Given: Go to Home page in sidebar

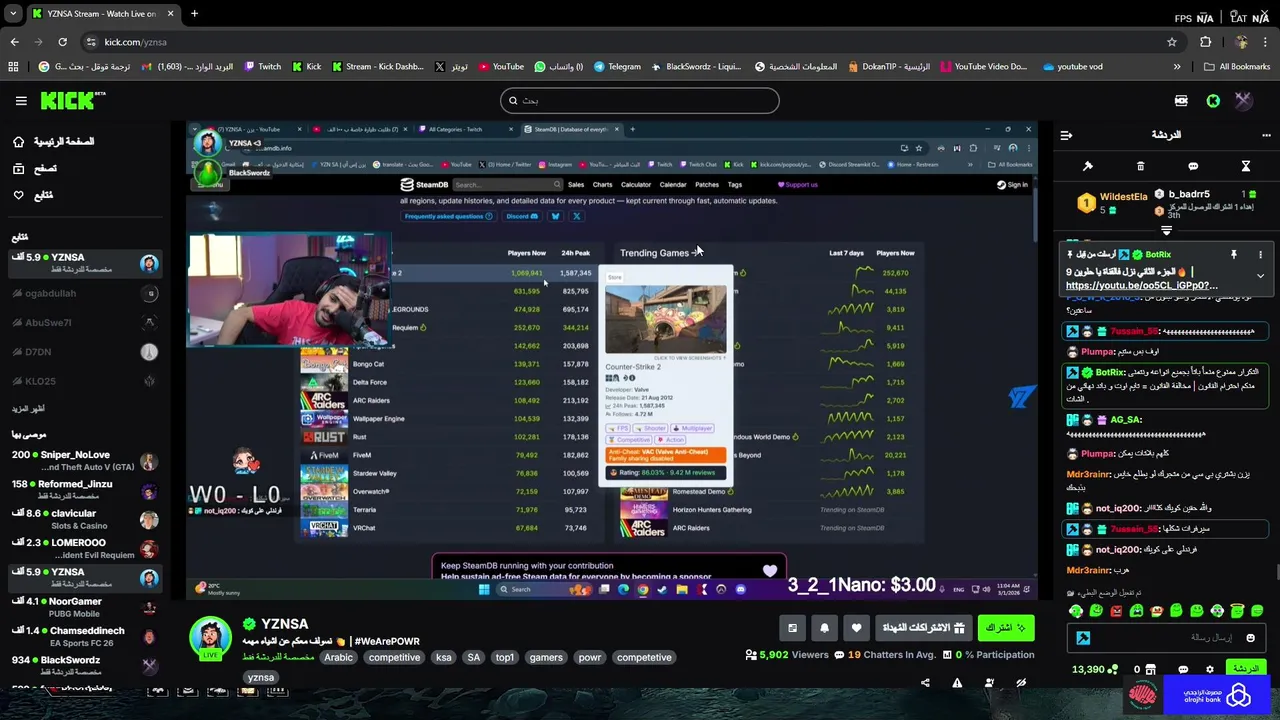Looking at the screenshot, I should pyautogui.click(x=55, y=142).
